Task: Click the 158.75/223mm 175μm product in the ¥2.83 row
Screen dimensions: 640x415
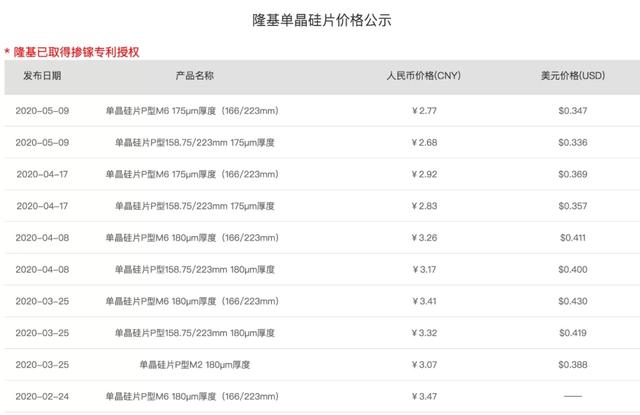Action: point(194,206)
